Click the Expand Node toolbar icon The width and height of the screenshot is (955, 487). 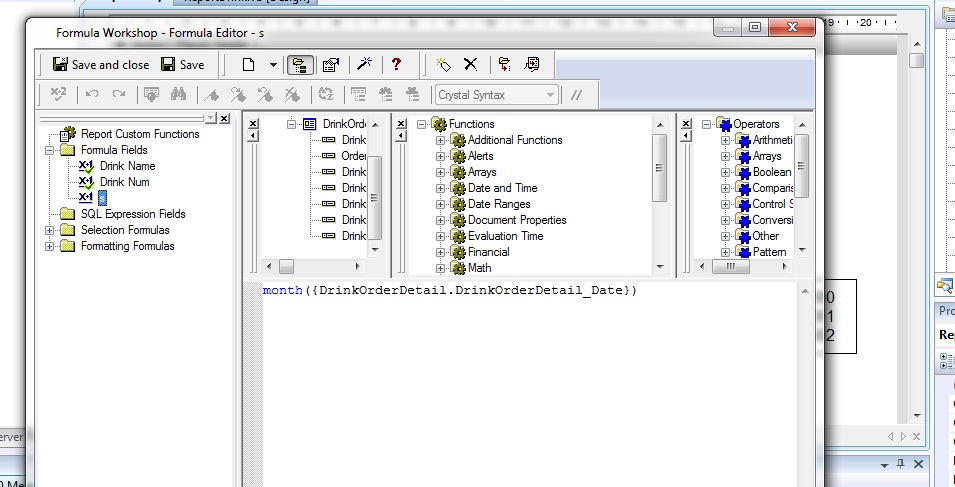(x=504, y=65)
